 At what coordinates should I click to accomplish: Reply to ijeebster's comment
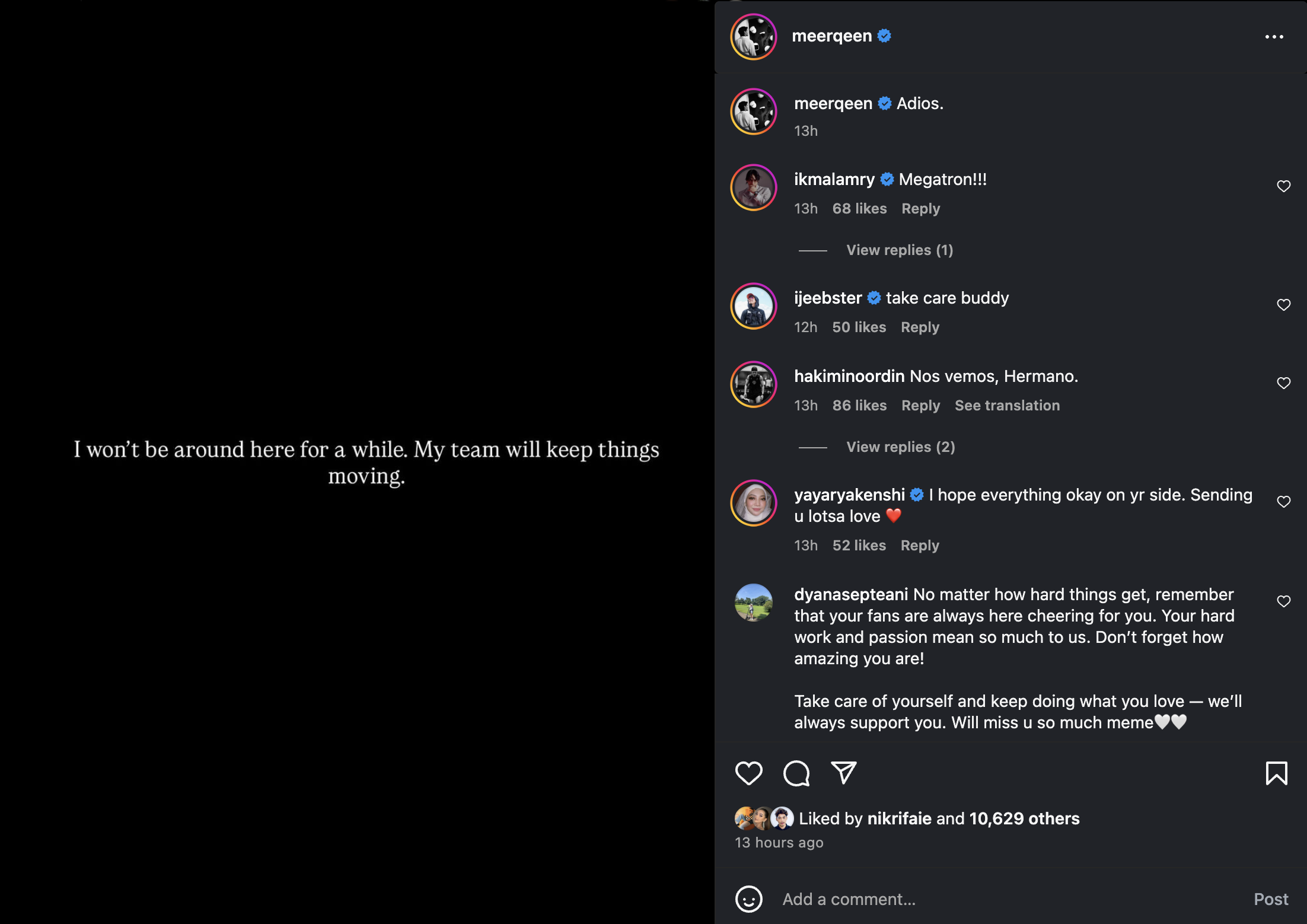pyautogui.click(x=920, y=327)
